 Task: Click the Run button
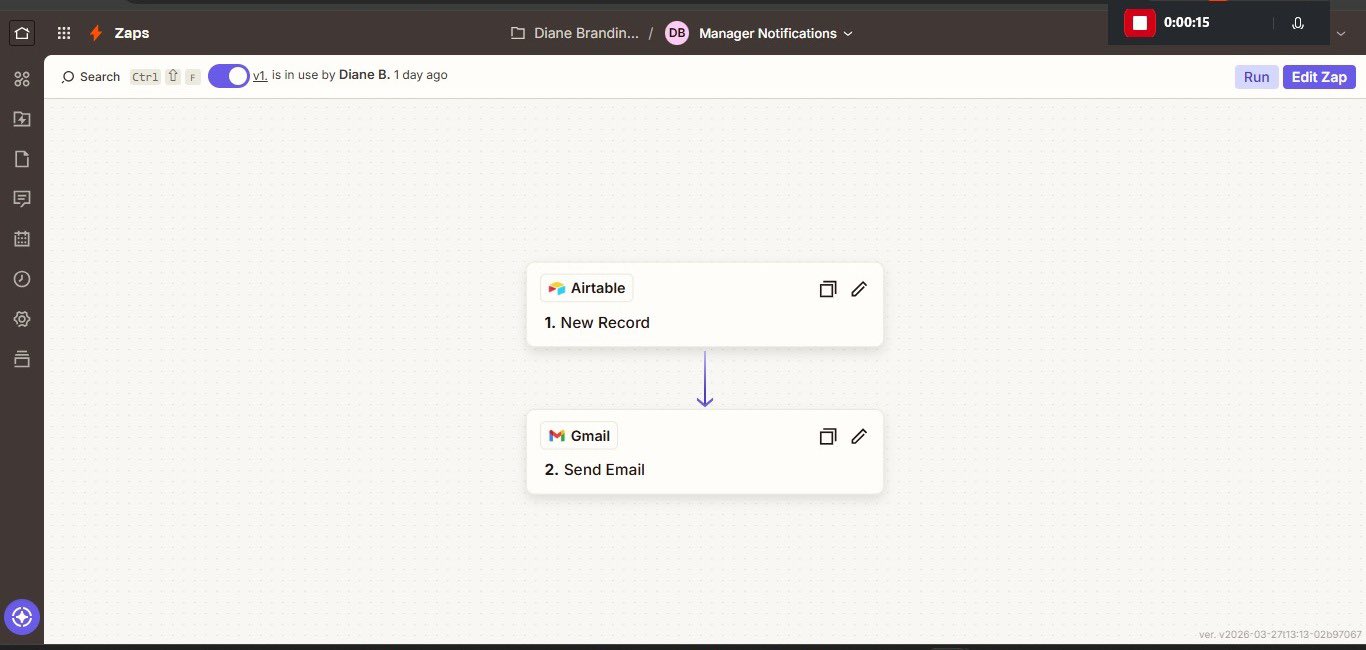point(1257,77)
